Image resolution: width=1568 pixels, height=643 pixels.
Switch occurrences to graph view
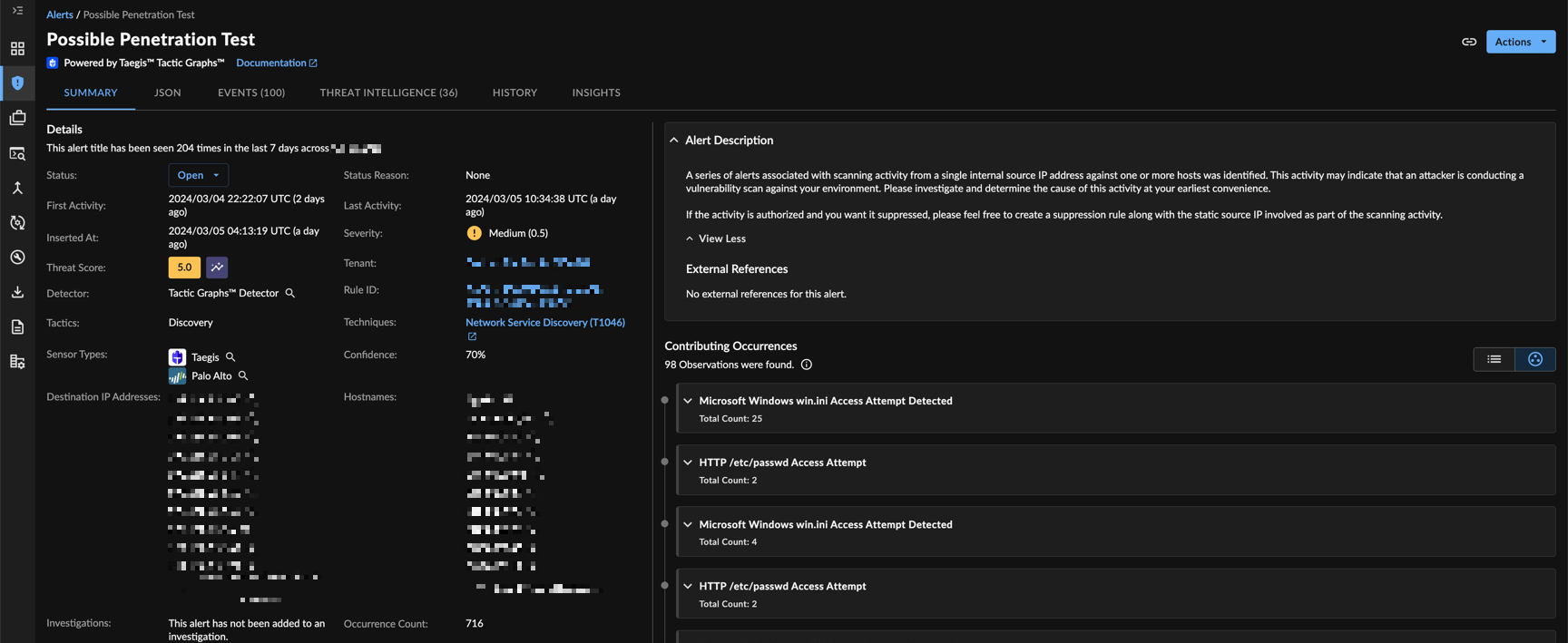[x=1535, y=359]
